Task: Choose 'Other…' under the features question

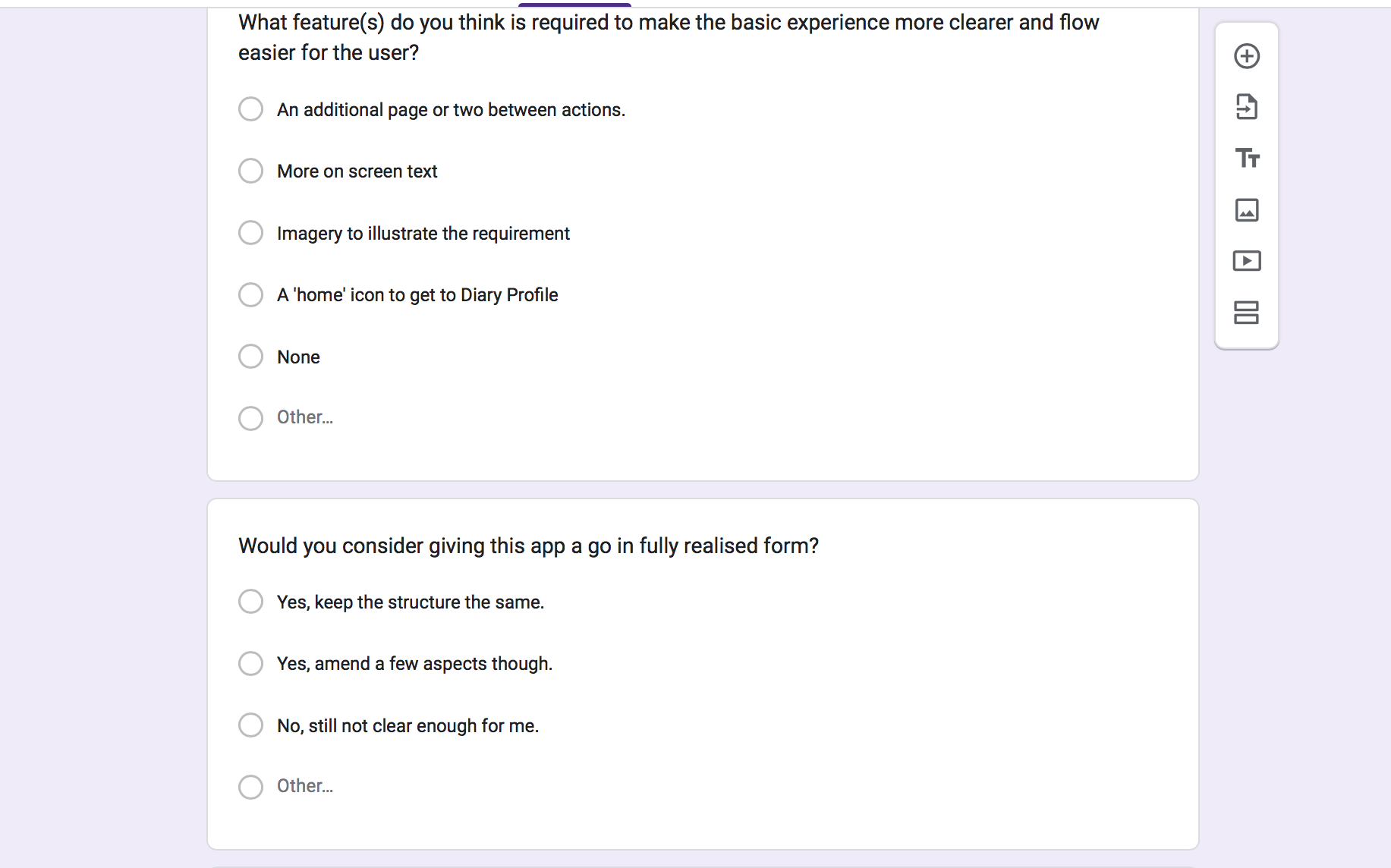Action: tap(250, 418)
